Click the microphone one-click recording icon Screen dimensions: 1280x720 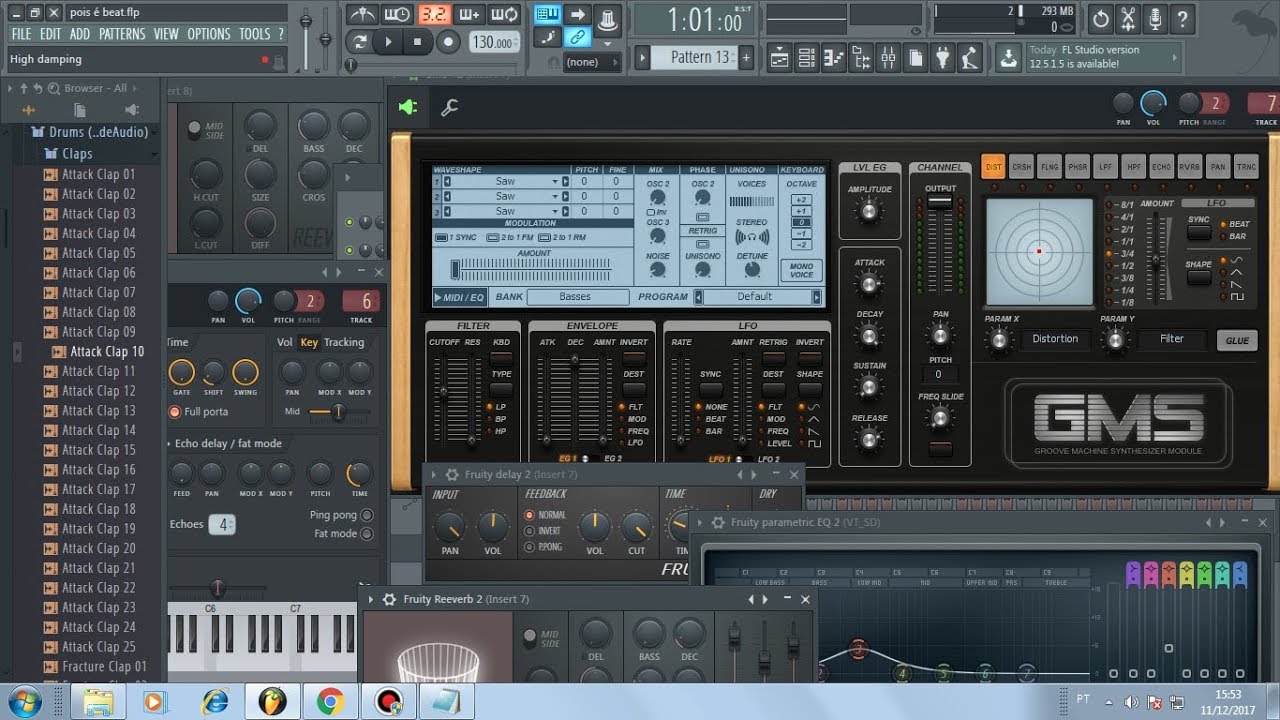[1156, 18]
